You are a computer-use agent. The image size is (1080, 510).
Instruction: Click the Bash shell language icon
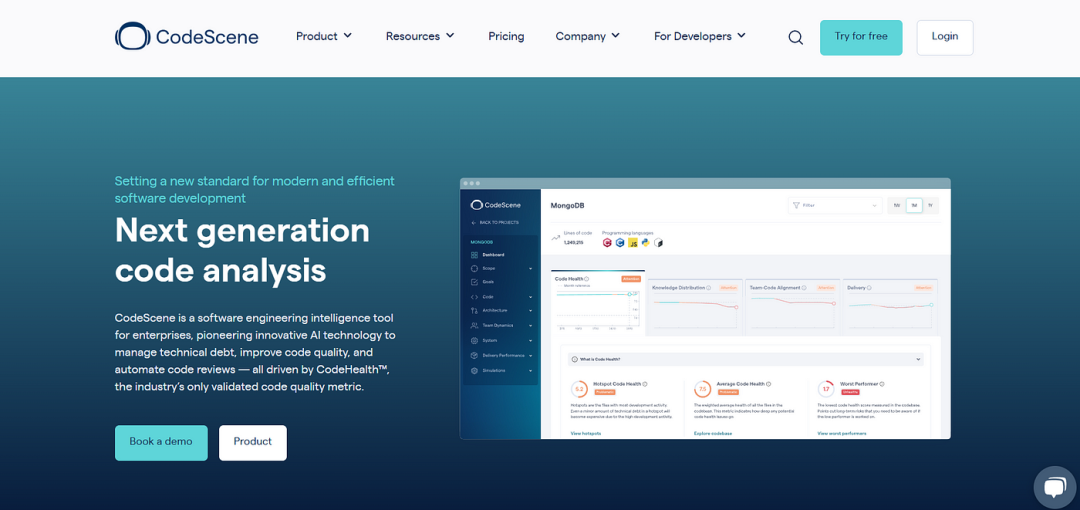coord(658,243)
